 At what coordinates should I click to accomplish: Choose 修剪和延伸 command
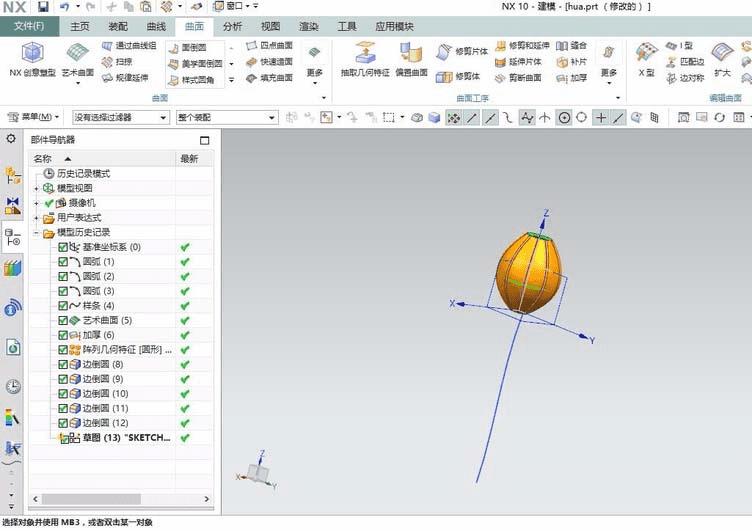(522, 46)
